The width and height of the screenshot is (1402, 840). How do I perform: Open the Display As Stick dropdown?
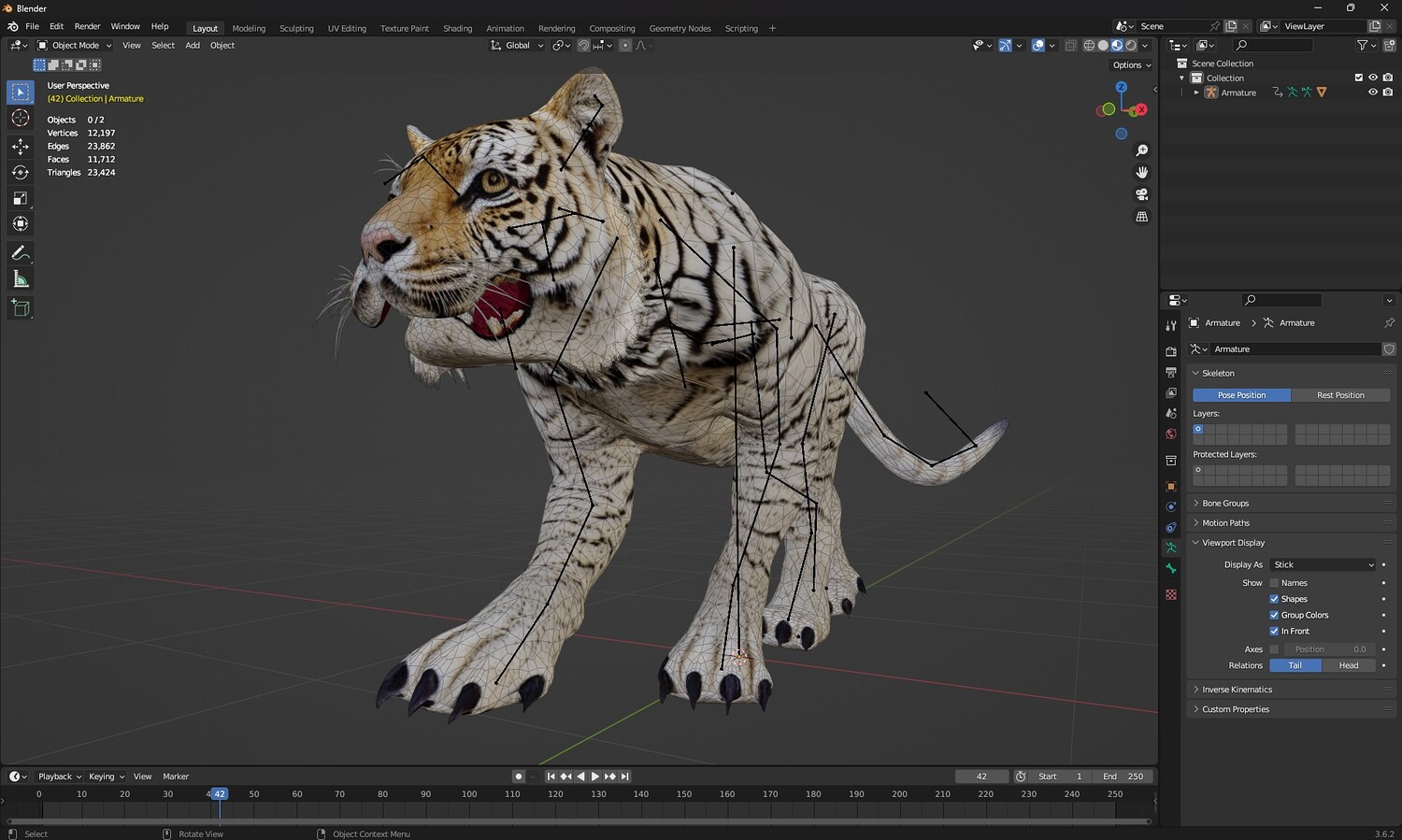click(1323, 564)
